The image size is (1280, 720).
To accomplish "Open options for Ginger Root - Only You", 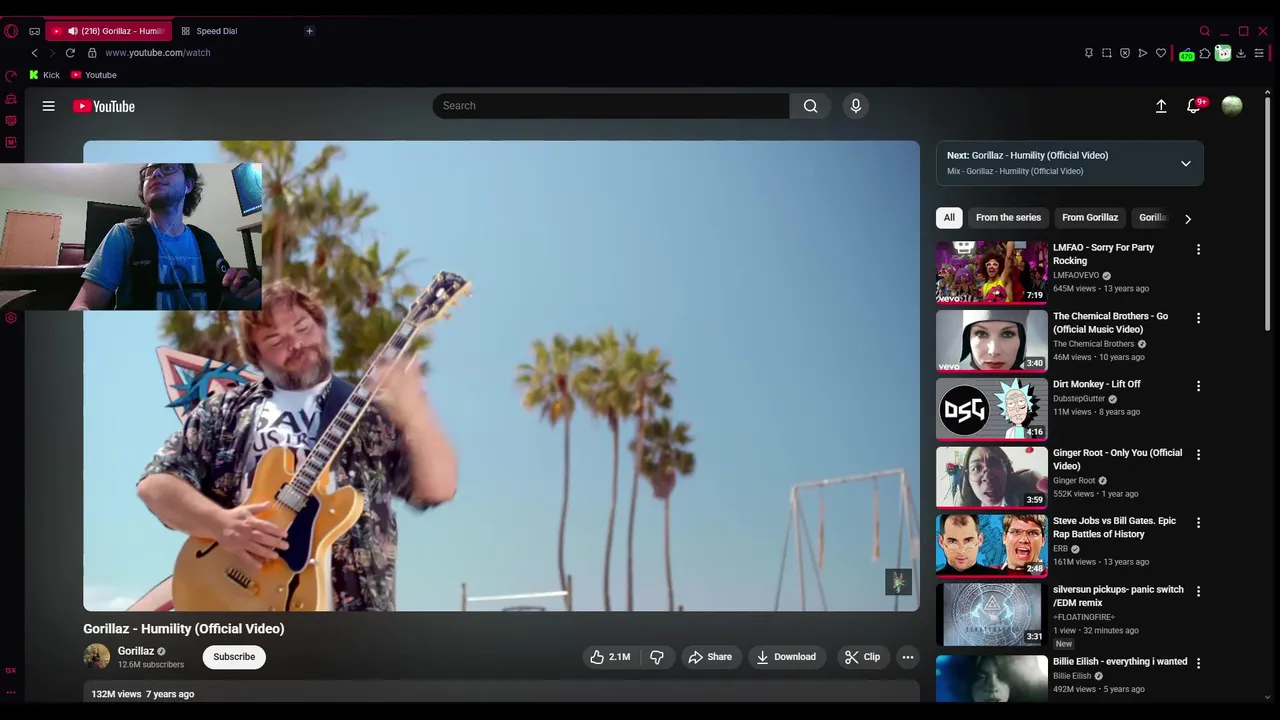I will (x=1198, y=455).
